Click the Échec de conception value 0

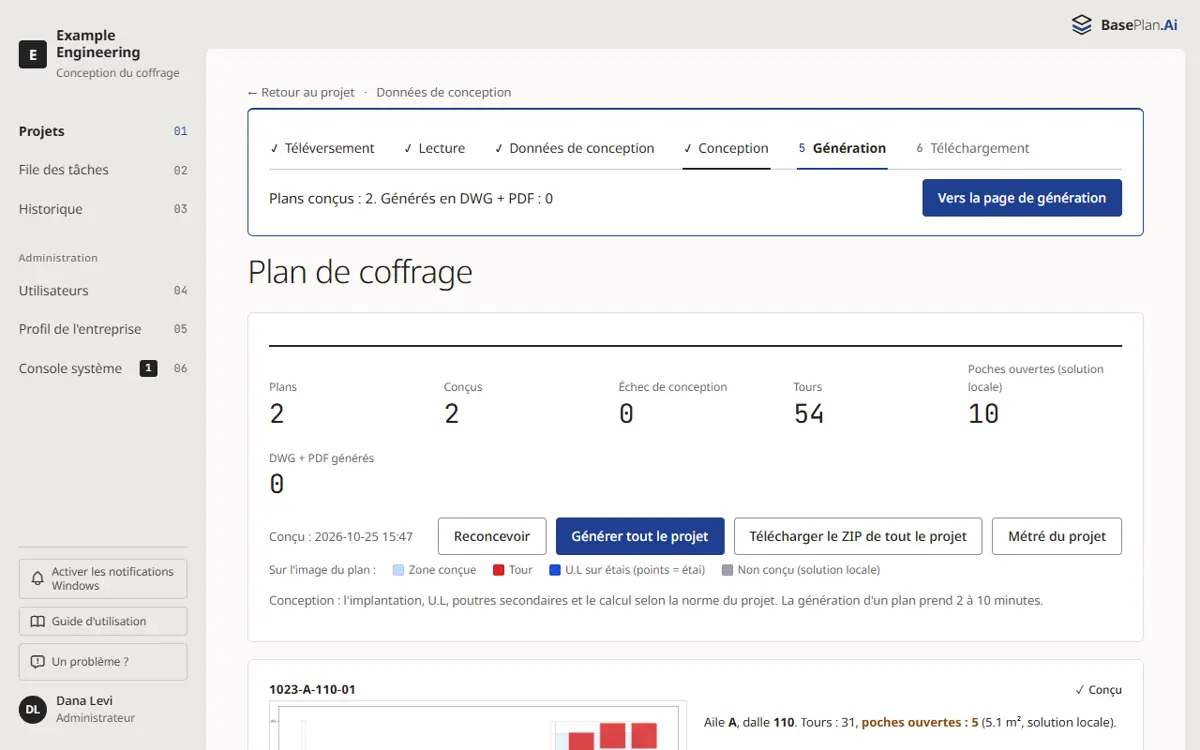click(626, 414)
